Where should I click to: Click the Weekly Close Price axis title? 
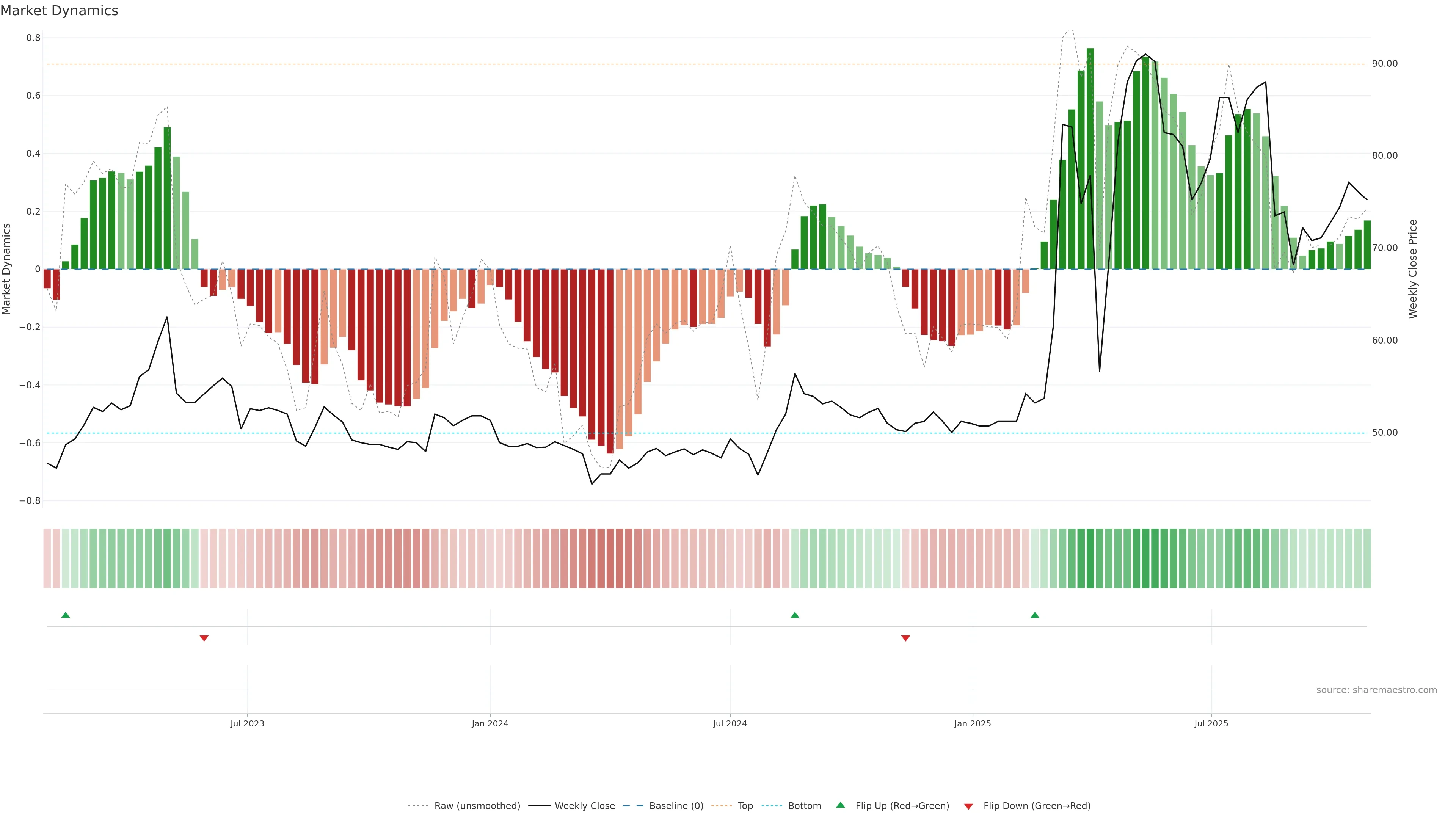point(1412,269)
